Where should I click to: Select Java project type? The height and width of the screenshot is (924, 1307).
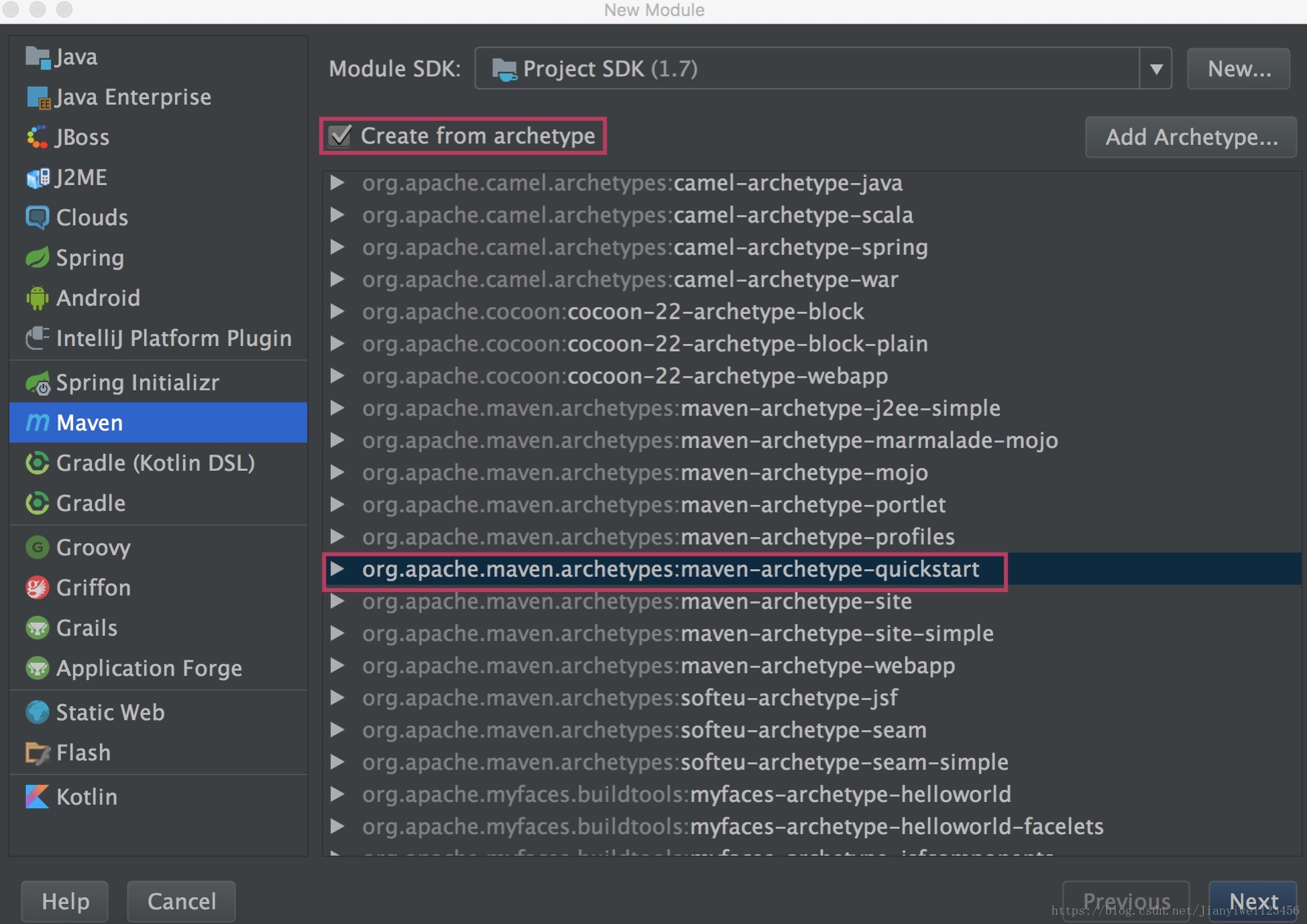[158, 58]
